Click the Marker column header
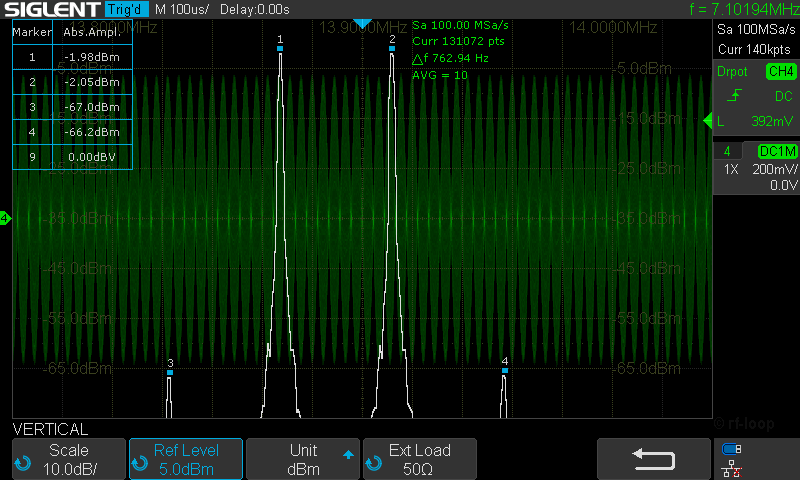Screen dimensions: 800x480 click(32, 32)
